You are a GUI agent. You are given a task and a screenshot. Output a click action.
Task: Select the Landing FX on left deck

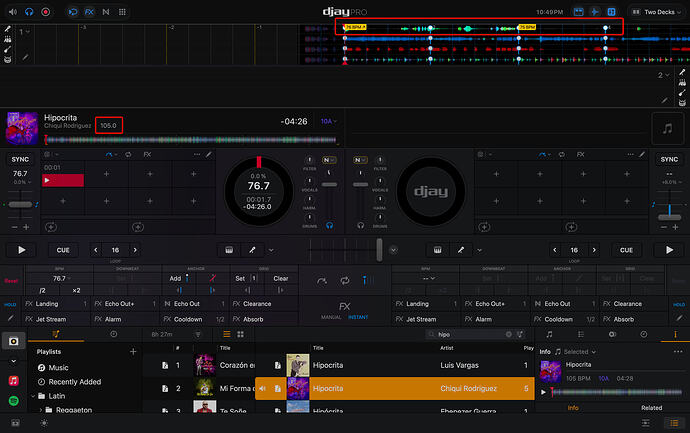tap(56, 304)
